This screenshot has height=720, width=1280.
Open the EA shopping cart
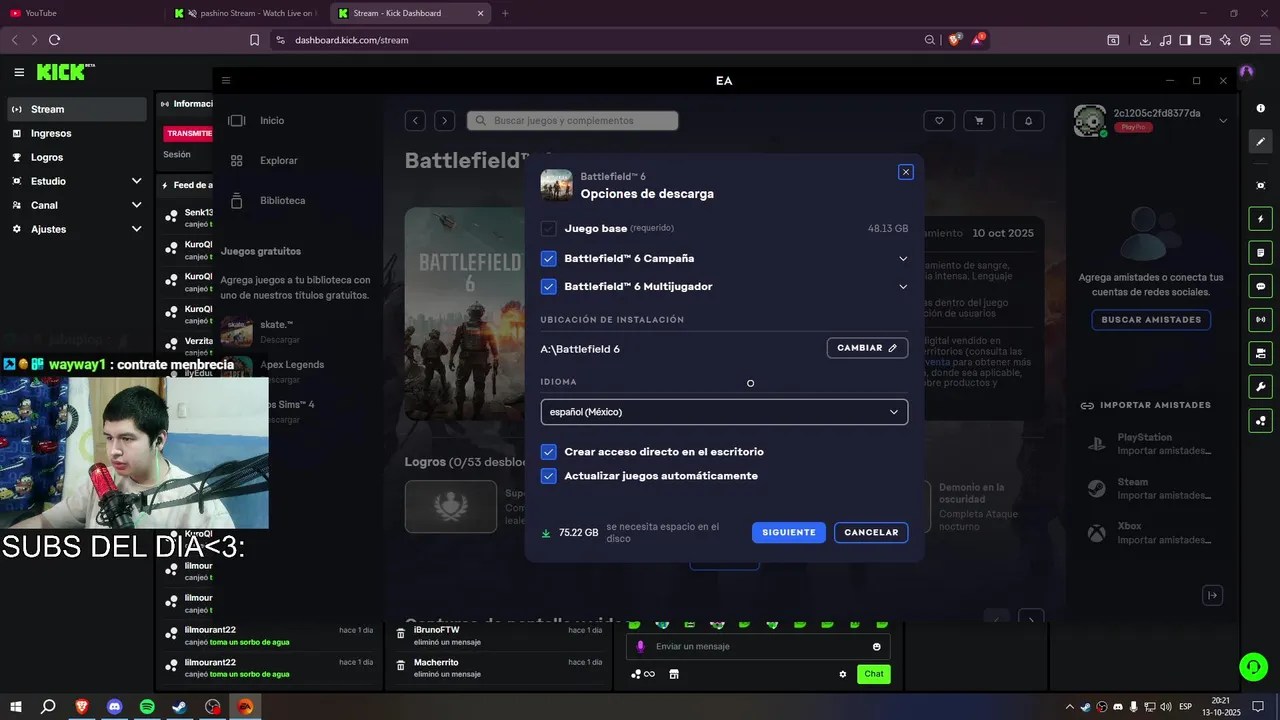point(979,120)
